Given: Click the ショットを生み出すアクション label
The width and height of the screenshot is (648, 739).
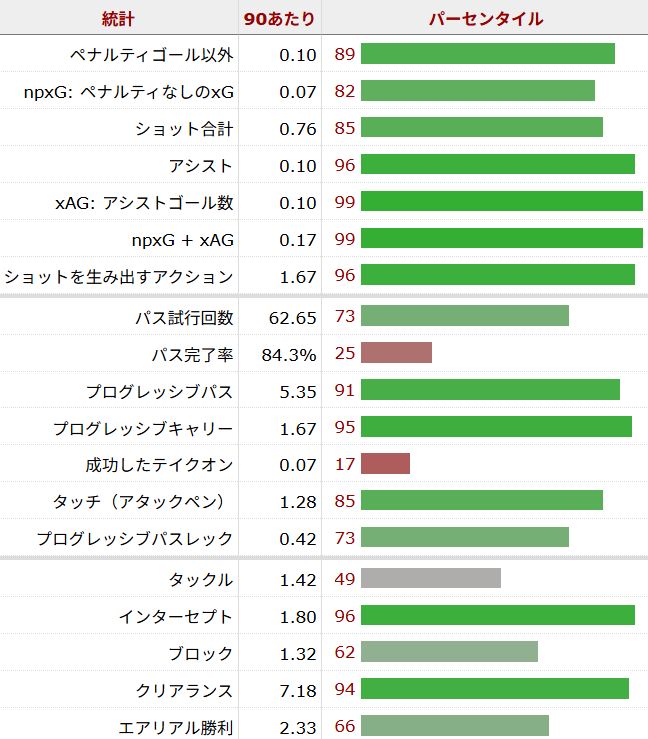Looking at the screenshot, I should click(118, 276).
